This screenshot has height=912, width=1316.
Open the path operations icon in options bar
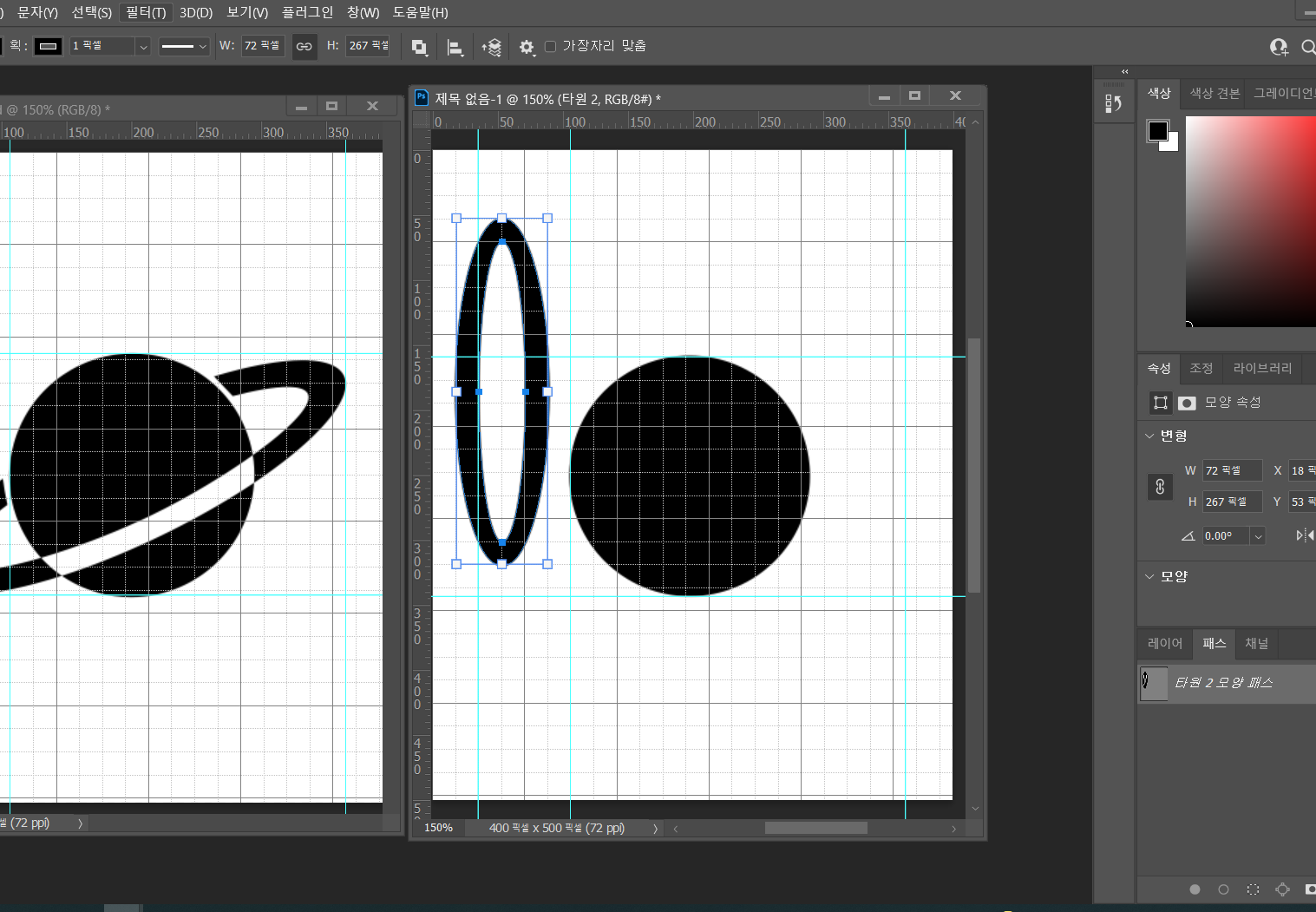point(419,47)
